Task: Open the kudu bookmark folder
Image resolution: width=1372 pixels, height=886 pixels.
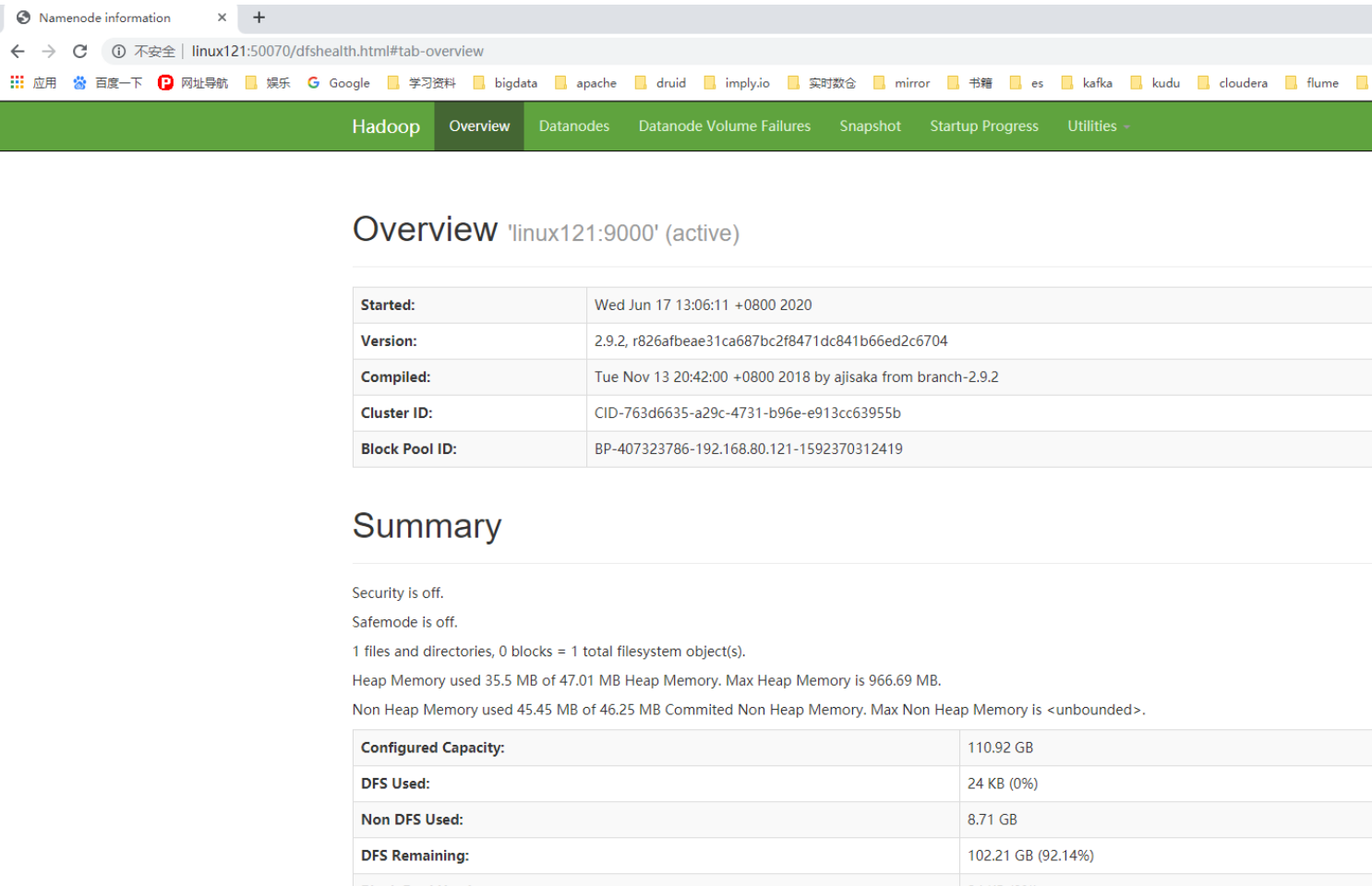Action: click(1155, 82)
